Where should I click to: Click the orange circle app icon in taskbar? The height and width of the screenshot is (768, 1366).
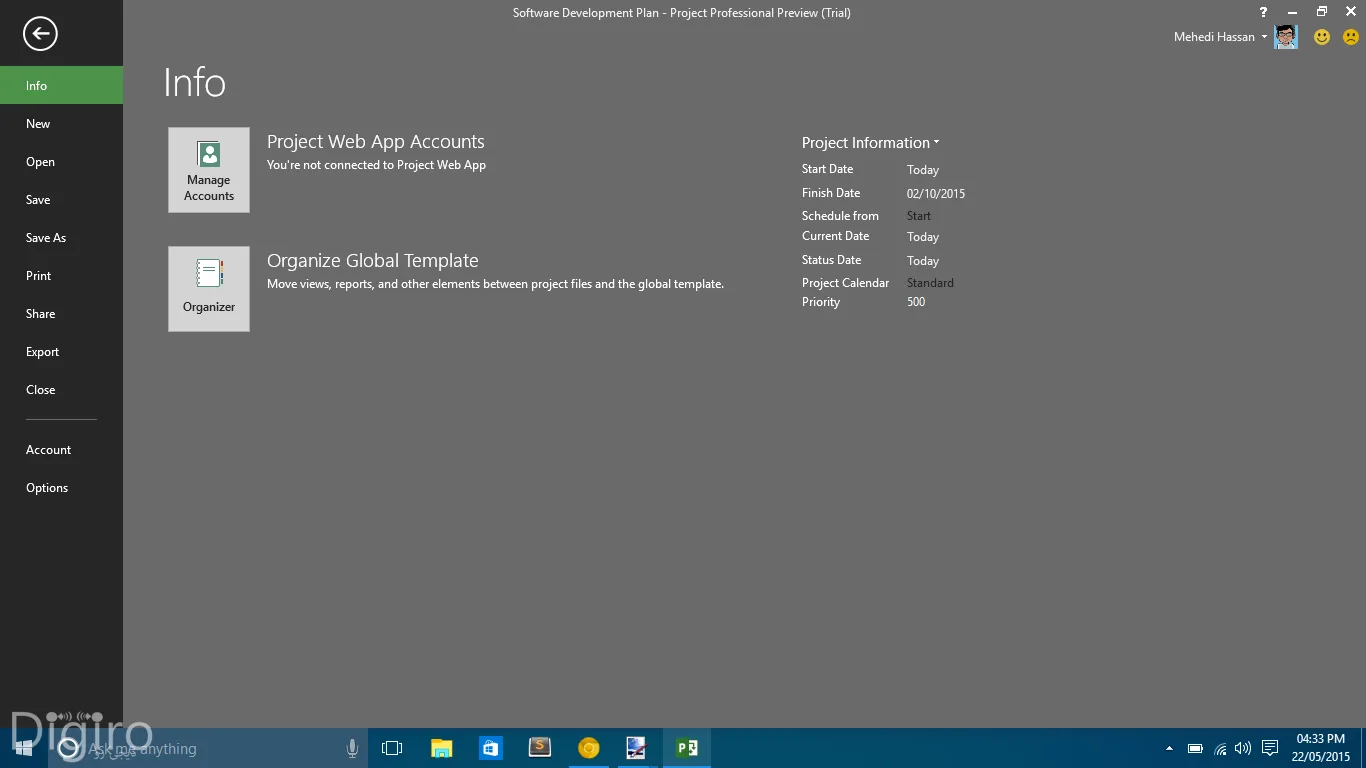tap(589, 748)
